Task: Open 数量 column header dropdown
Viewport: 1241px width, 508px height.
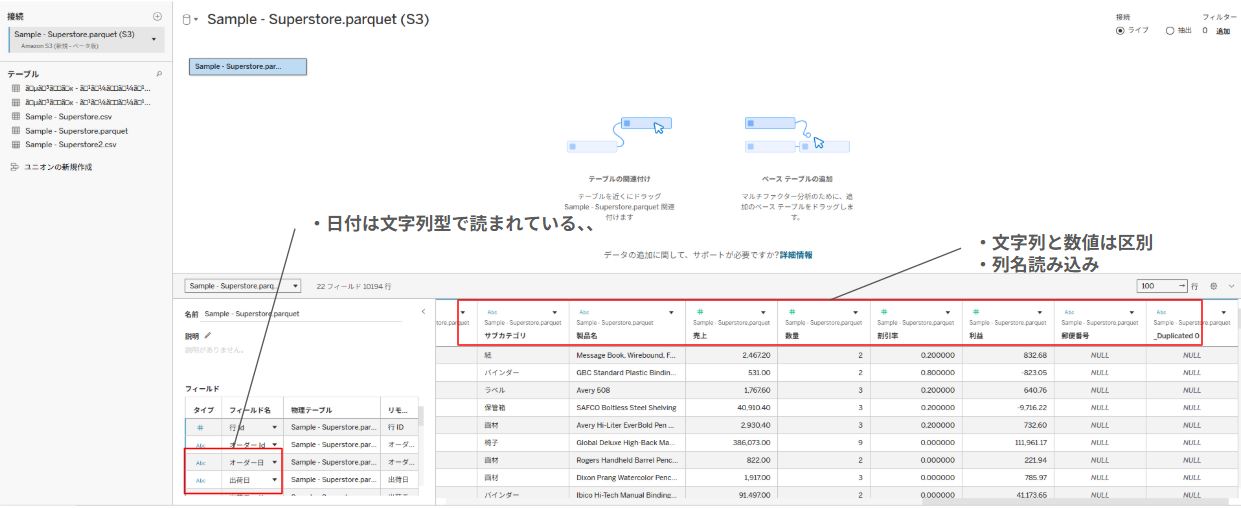Action: pyautogui.click(x=855, y=312)
